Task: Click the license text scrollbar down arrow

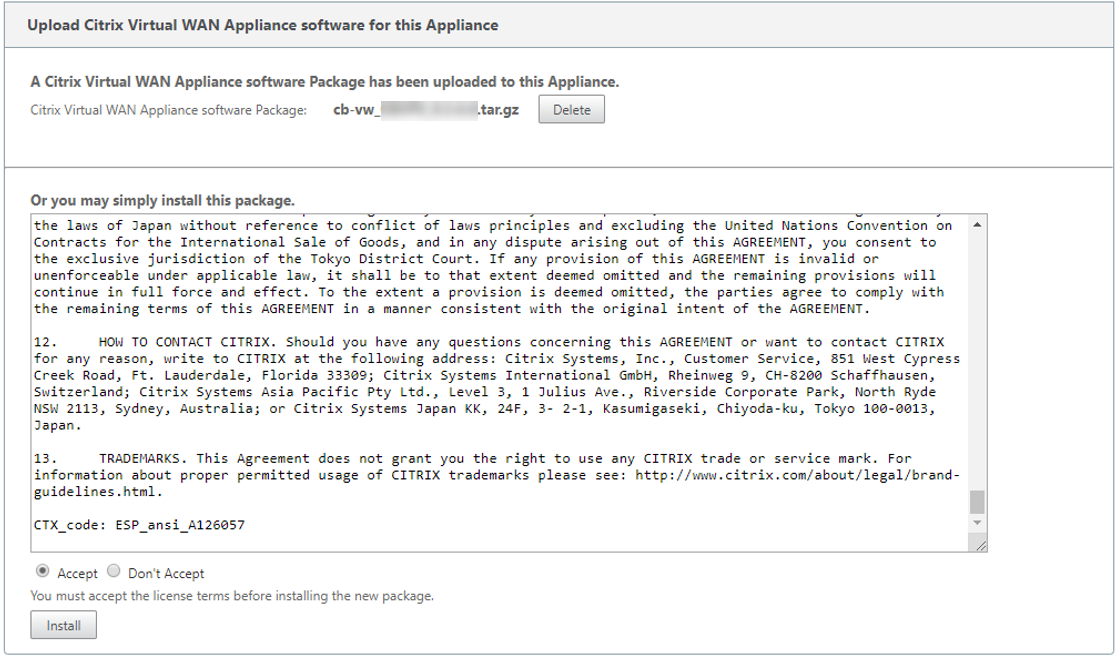Action: pyautogui.click(x=977, y=523)
